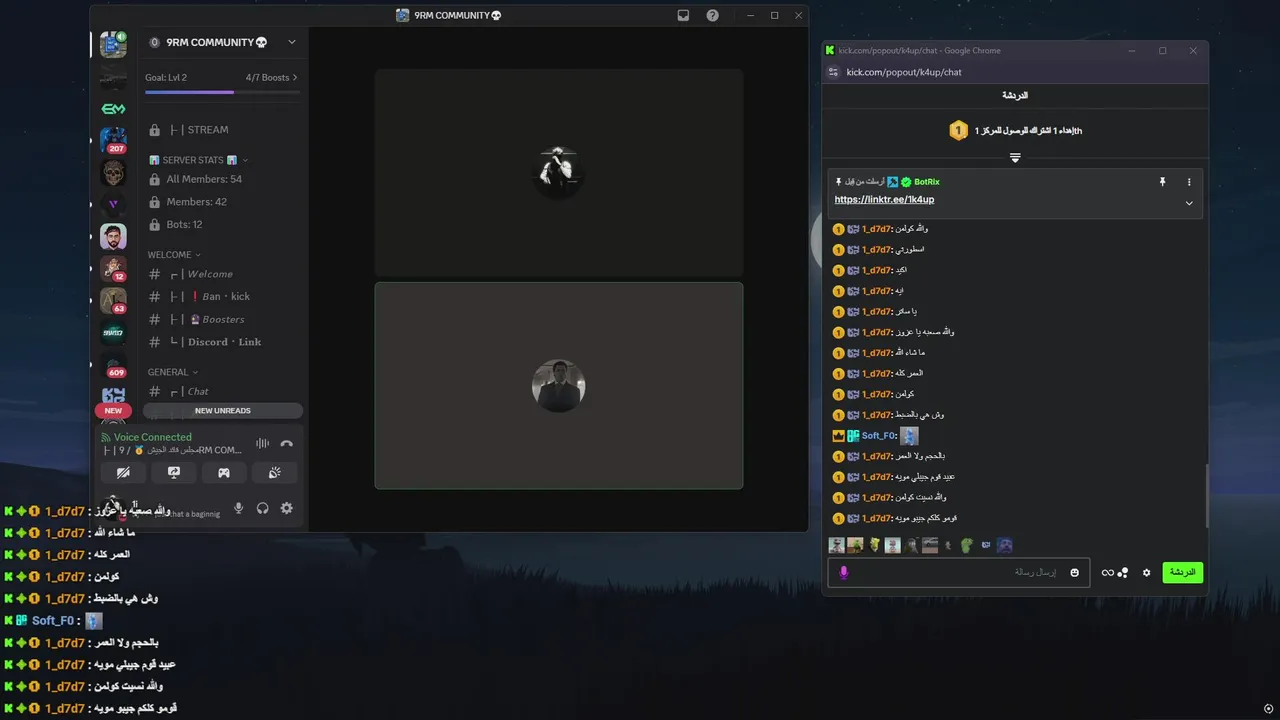Expand the gift leaderboard arrow in Kick chat
The image size is (1280, 720).
1015,158
